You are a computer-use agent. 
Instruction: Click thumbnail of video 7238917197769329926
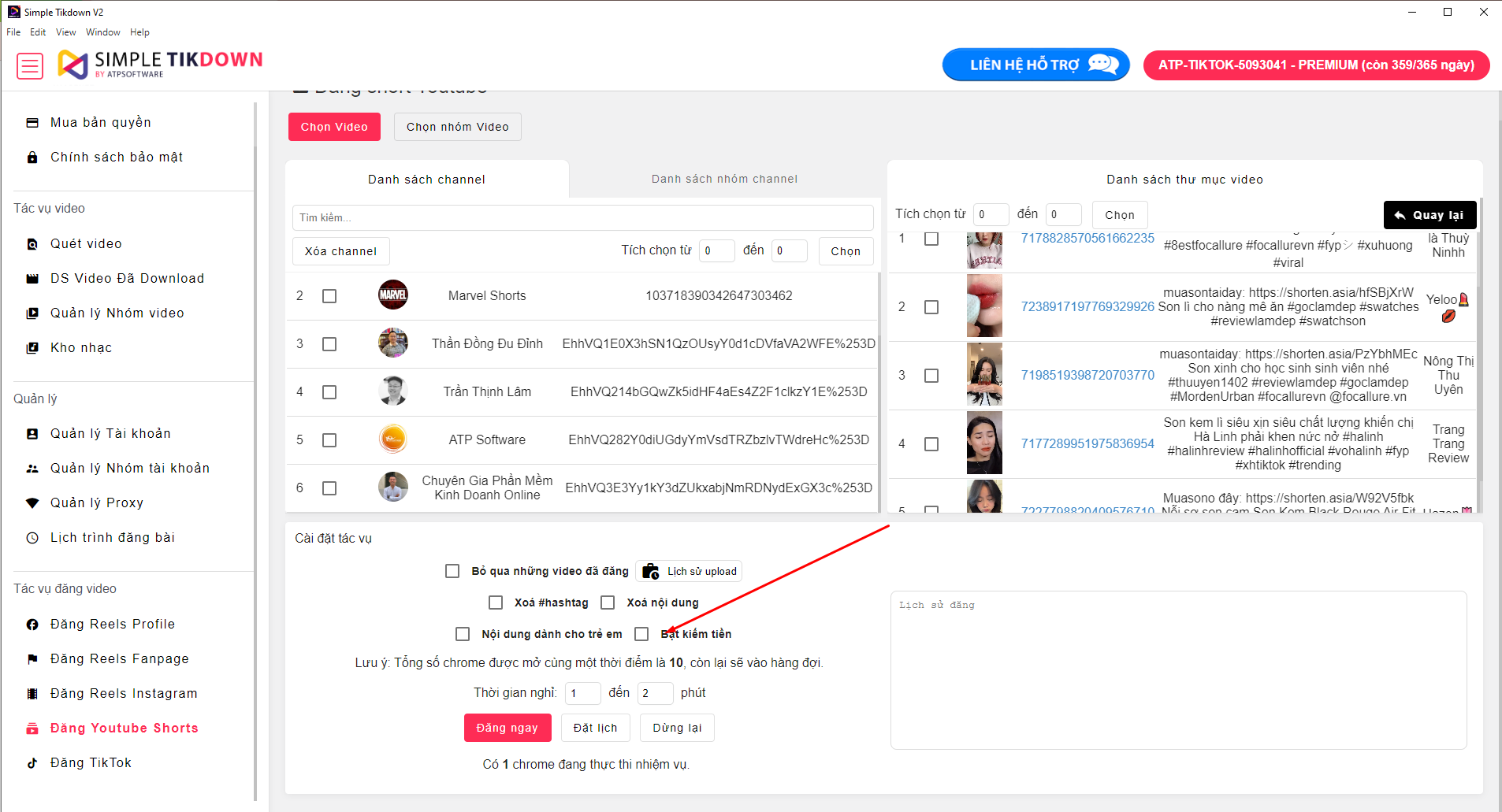[x=984, y=306]
